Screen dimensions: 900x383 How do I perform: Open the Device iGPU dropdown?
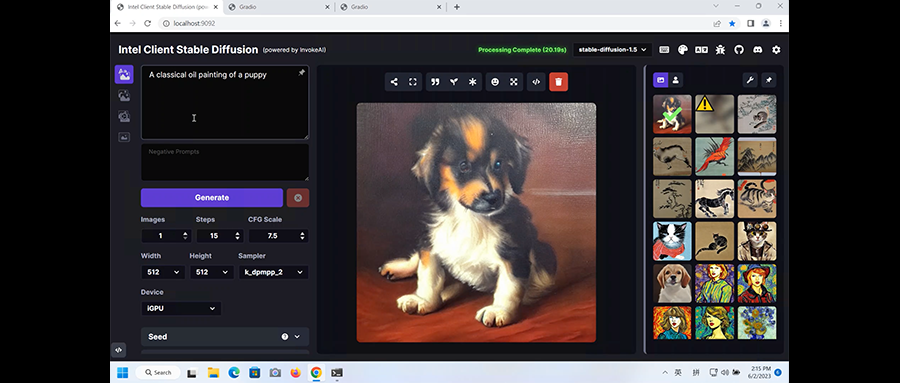[181, 308]
